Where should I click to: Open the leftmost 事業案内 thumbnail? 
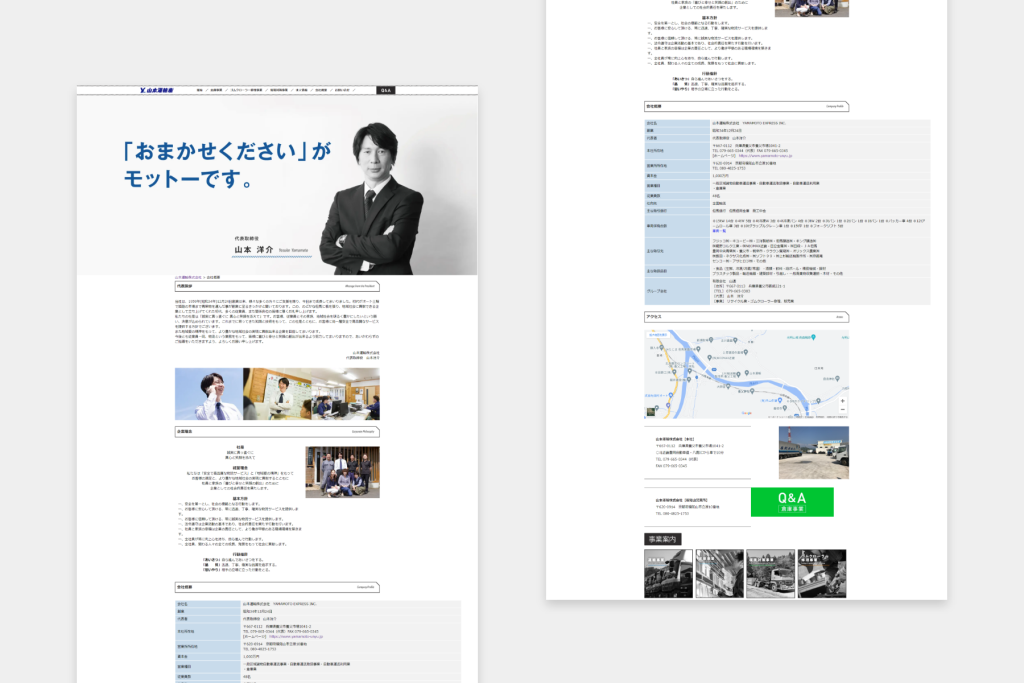[668, 573]
